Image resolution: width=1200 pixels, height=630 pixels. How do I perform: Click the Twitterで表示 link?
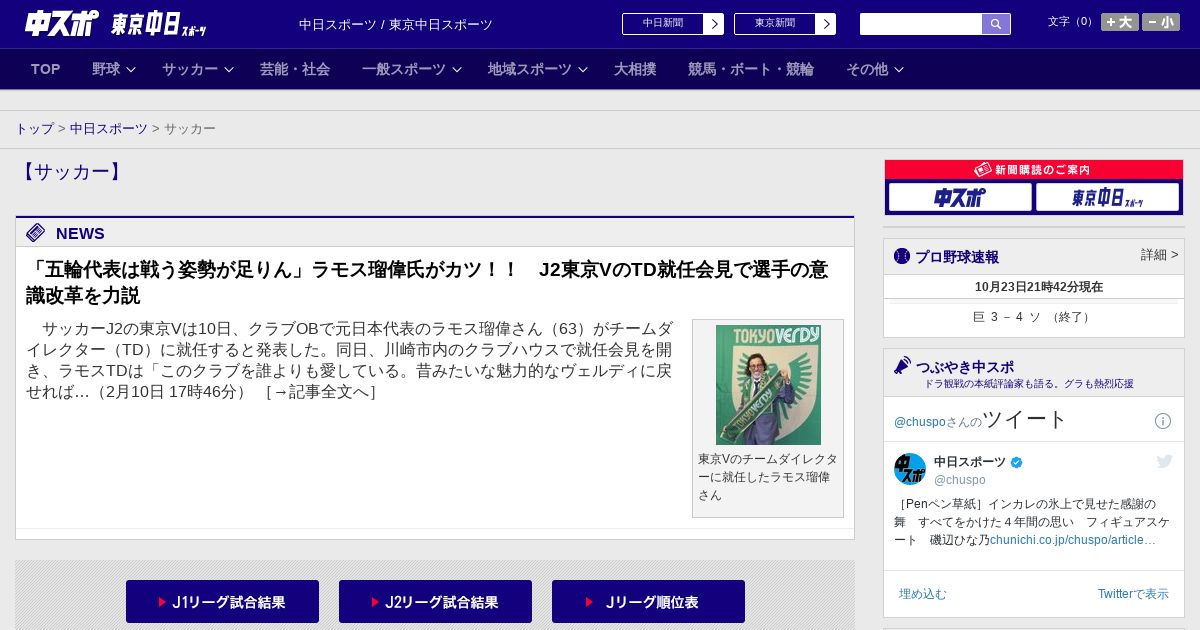[x=1133, y=594]
